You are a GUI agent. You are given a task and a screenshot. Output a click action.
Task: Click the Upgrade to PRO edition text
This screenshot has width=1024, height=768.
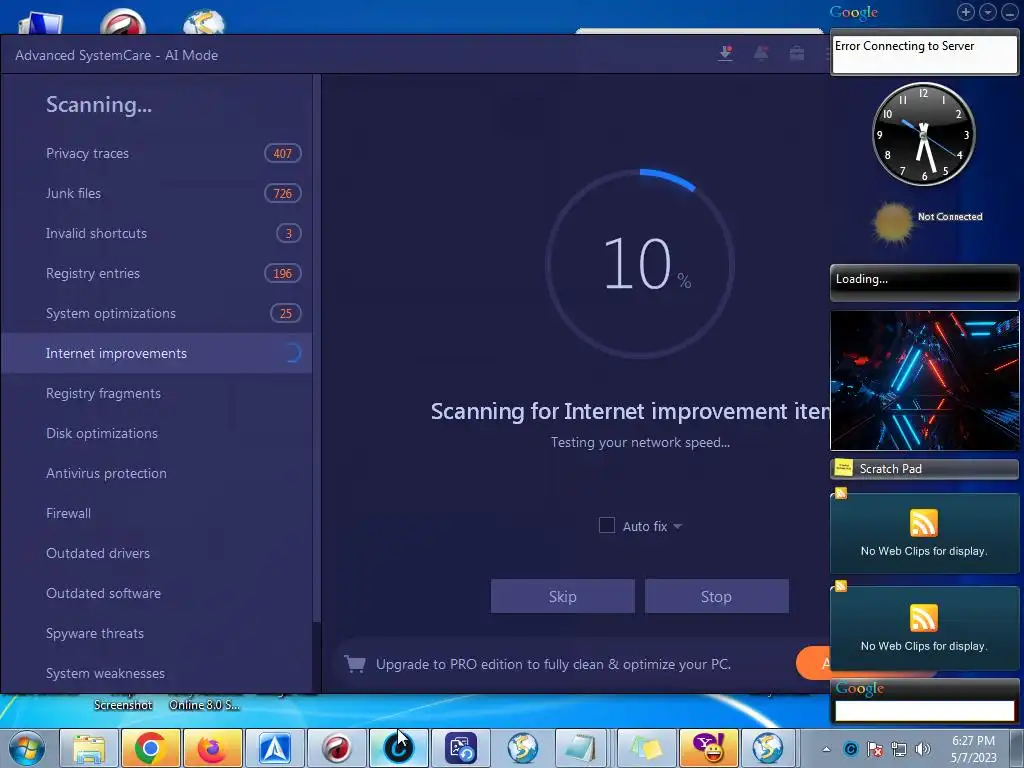point(553,664)
